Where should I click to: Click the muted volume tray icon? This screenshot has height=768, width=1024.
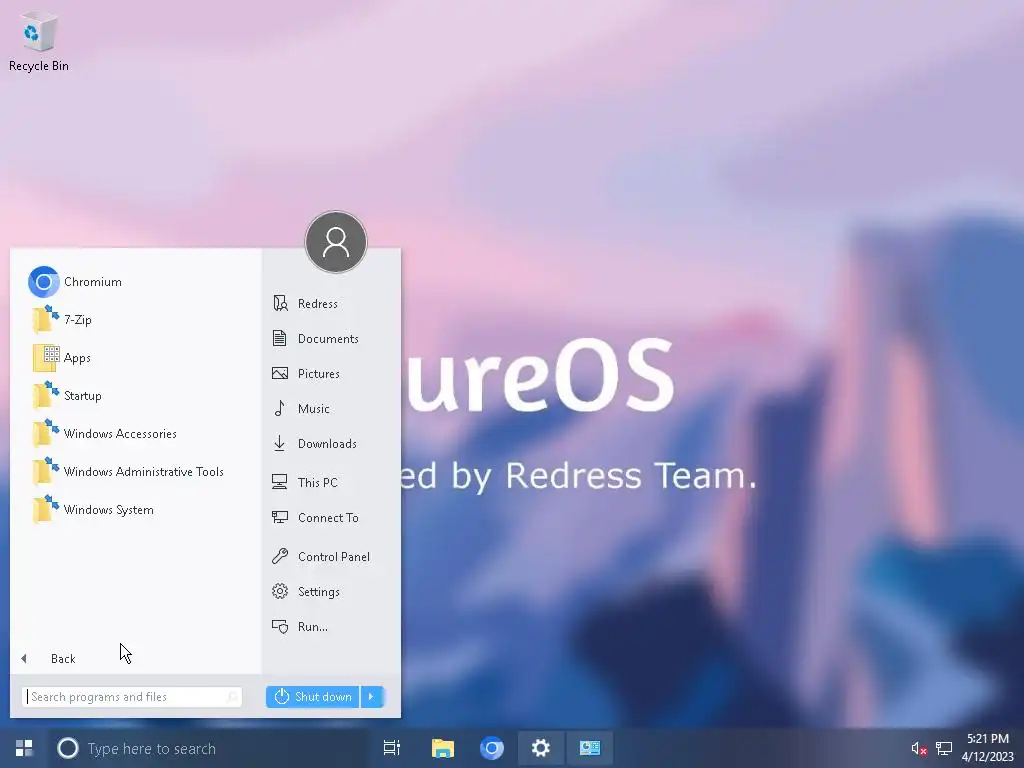coord(919,748)
